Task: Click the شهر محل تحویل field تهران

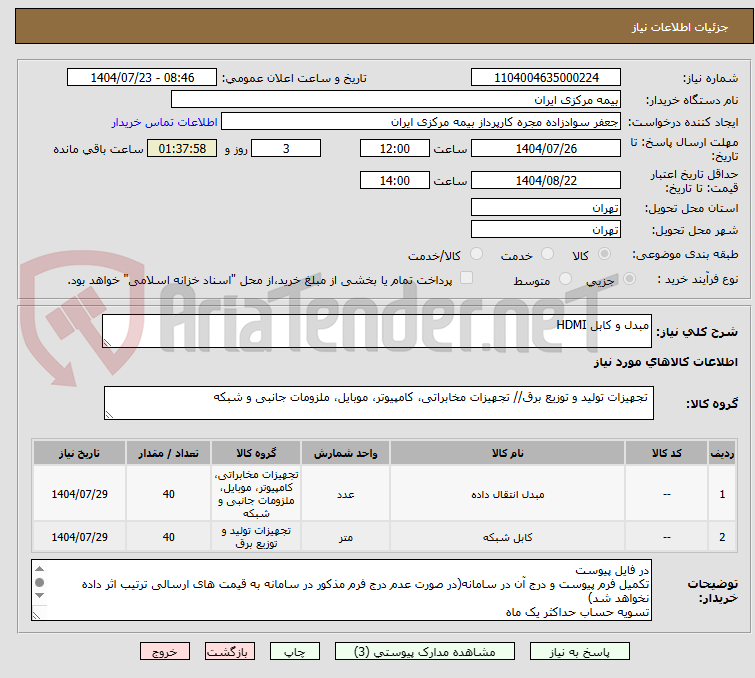Action: coord(546,229)
